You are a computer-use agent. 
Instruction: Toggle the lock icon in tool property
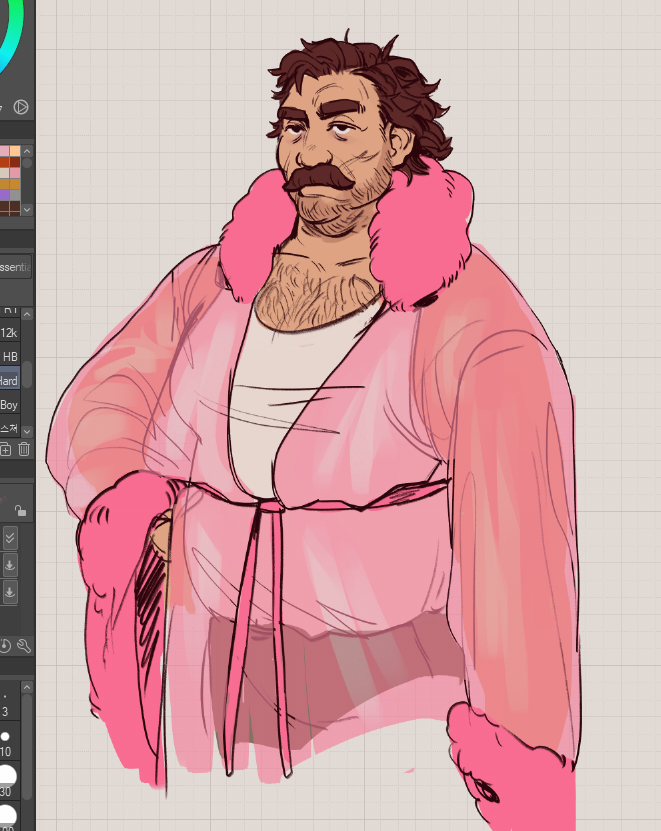20,511
